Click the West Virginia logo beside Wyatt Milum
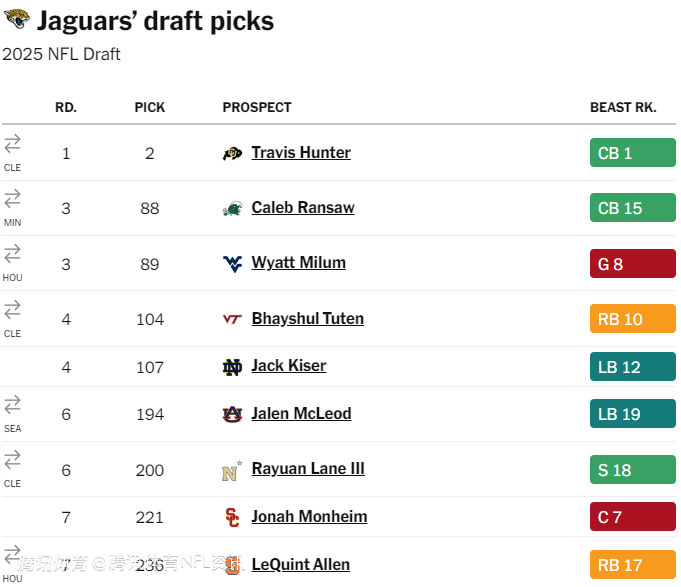681x587 pixels. click(232, 263)
